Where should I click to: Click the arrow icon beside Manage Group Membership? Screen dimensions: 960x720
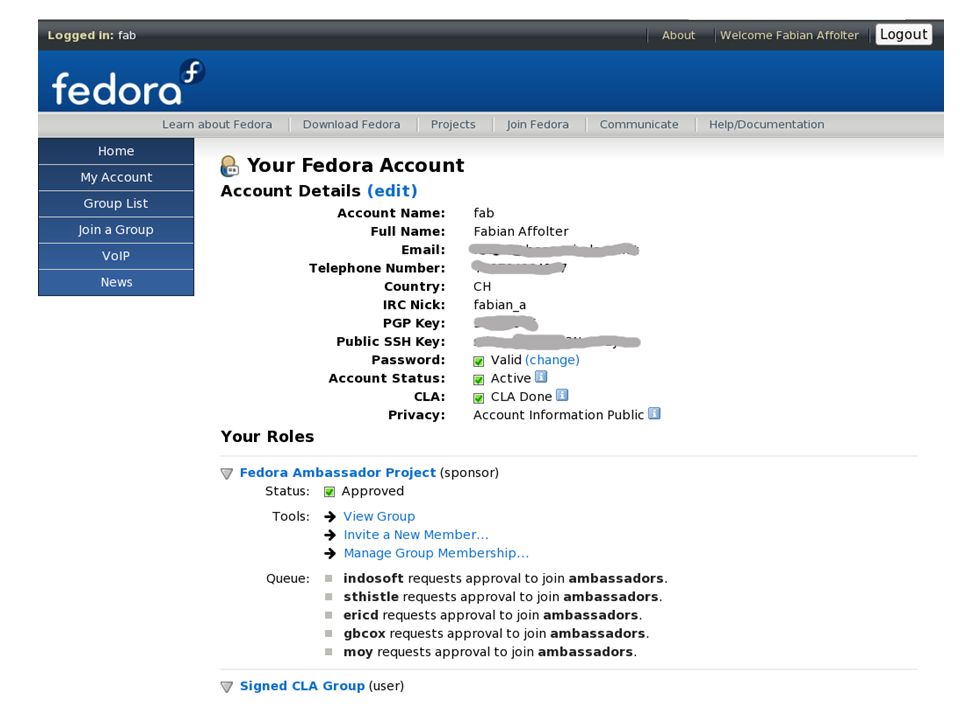[x=330, y=553]
